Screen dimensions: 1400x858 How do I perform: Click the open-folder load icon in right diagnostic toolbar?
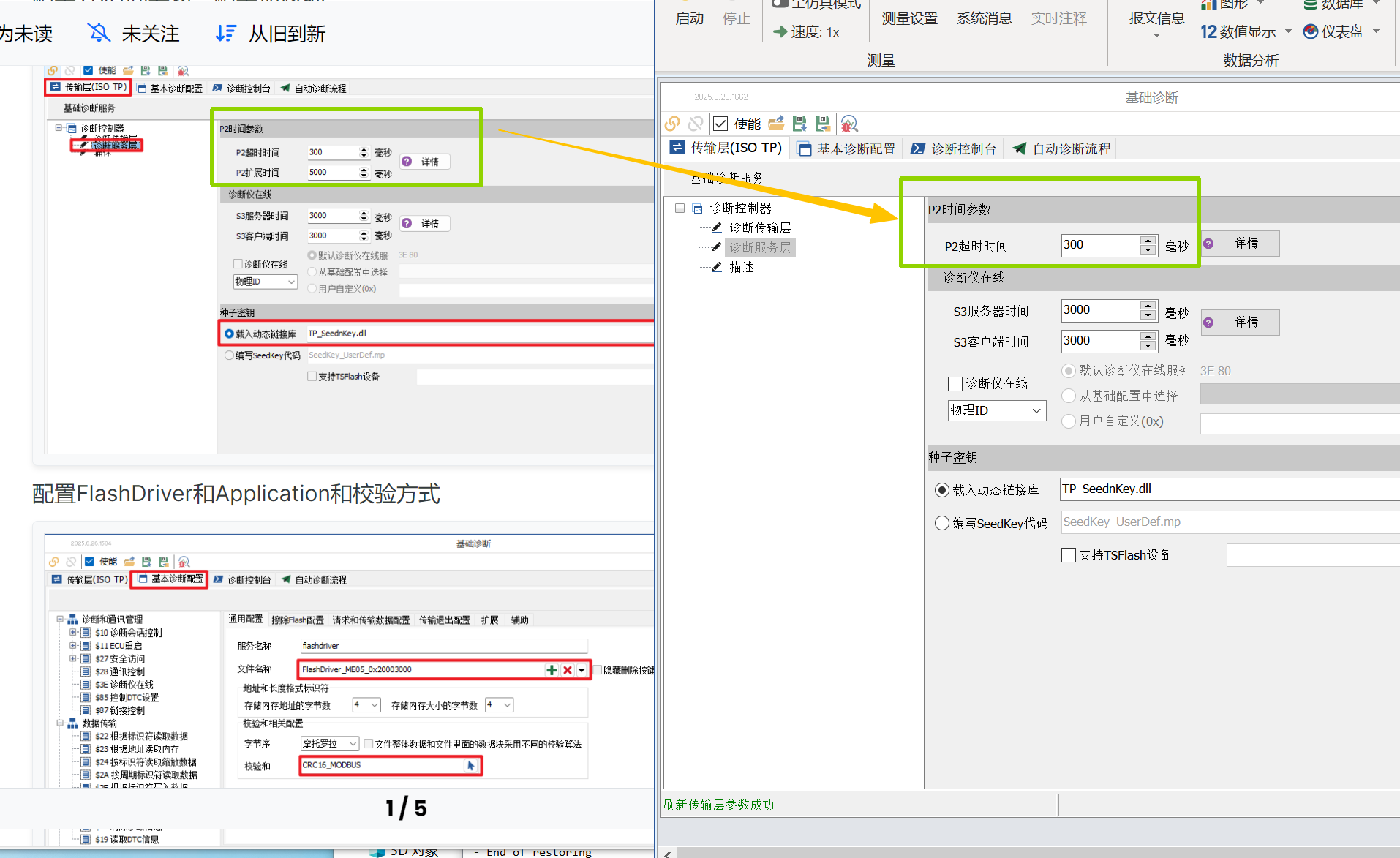776,124
